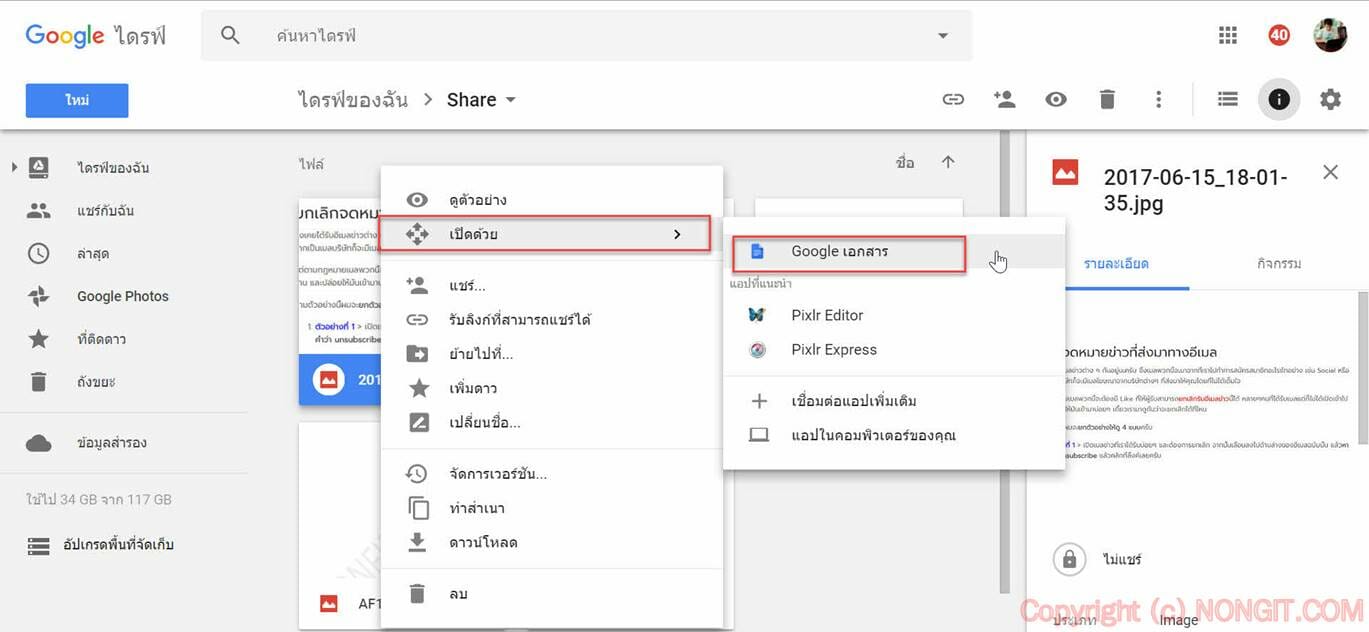Click the trash icon in the toolbar
The image size is (1369, 632).
(1107, 99)
